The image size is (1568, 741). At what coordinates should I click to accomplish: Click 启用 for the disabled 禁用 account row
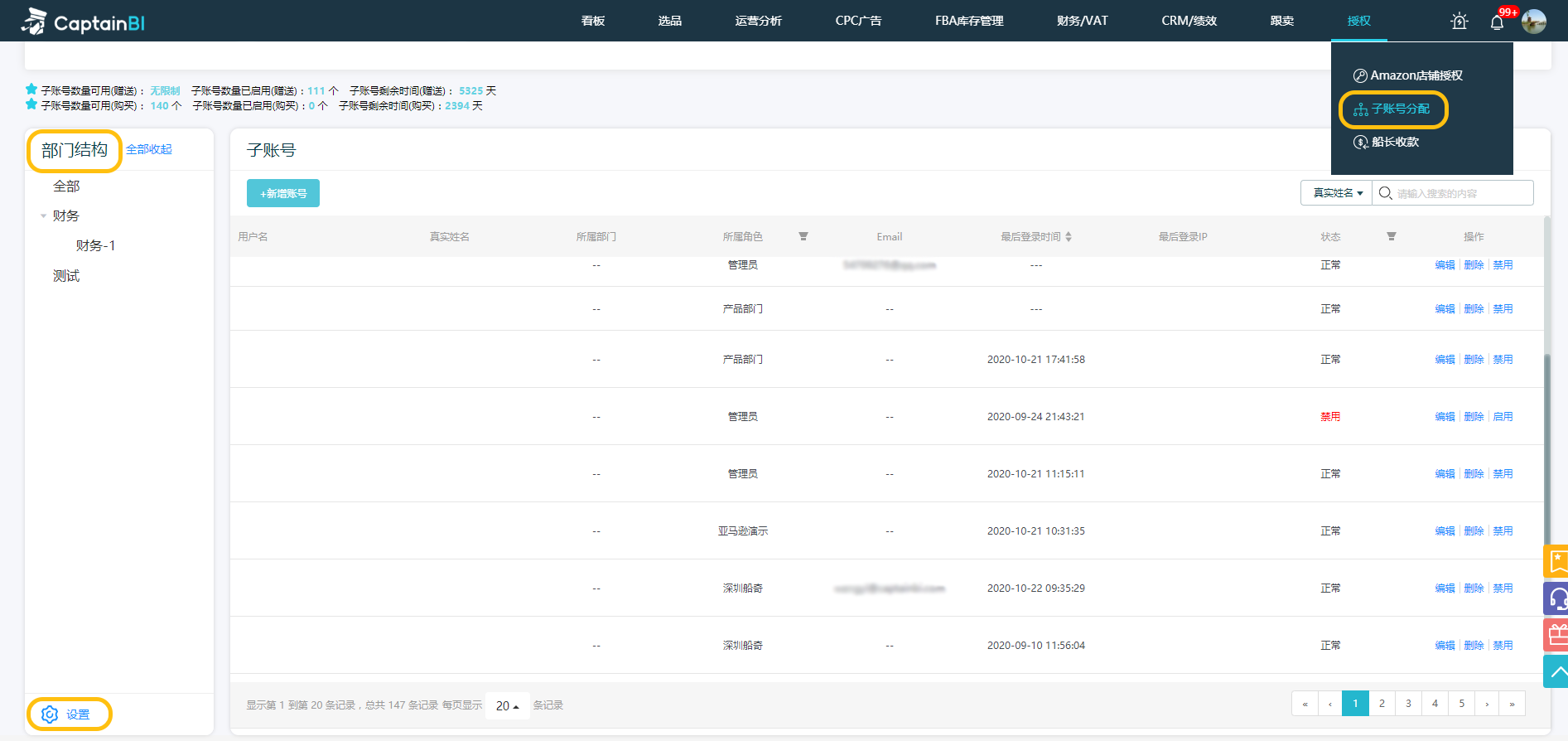tap(1503, 417)
